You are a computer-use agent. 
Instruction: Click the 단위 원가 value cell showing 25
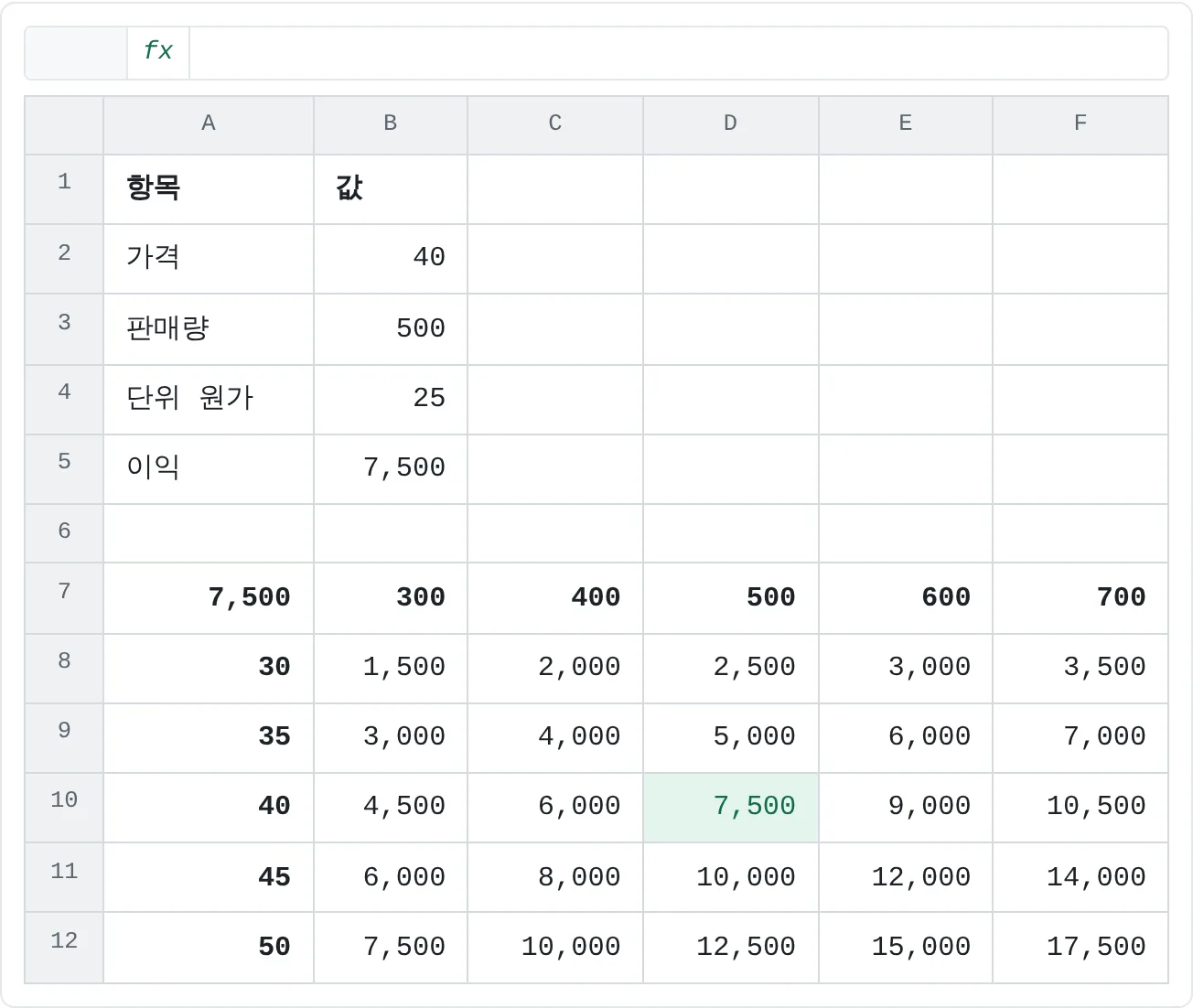(391, 400)
